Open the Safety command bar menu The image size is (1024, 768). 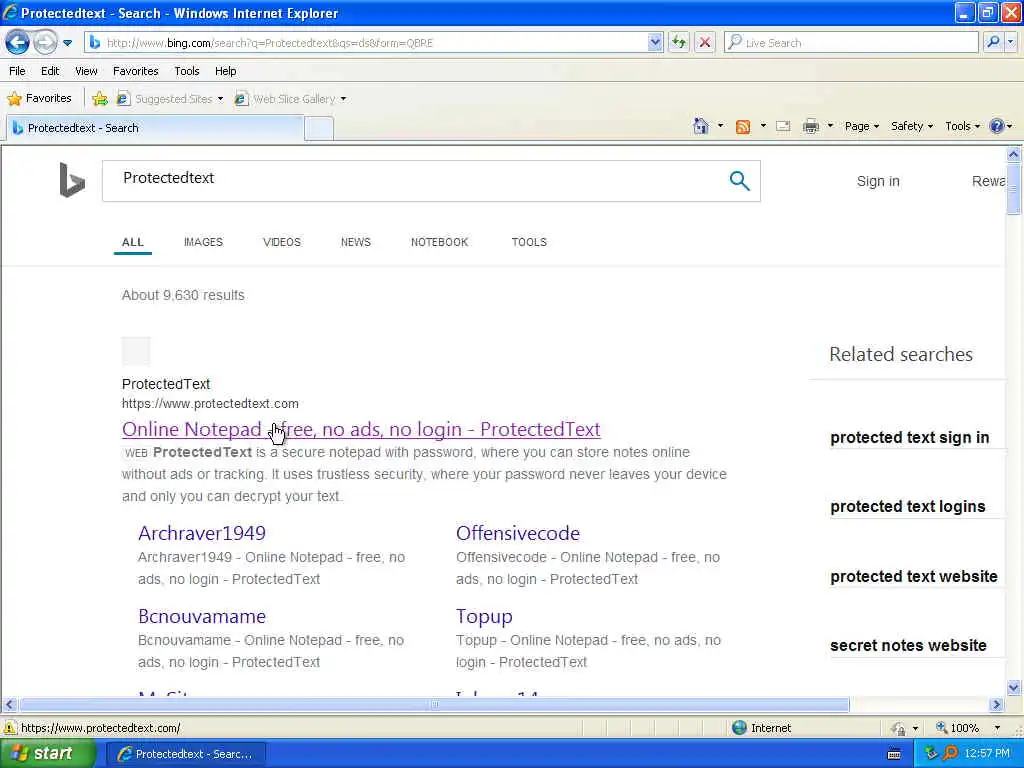tap(912, 126)
